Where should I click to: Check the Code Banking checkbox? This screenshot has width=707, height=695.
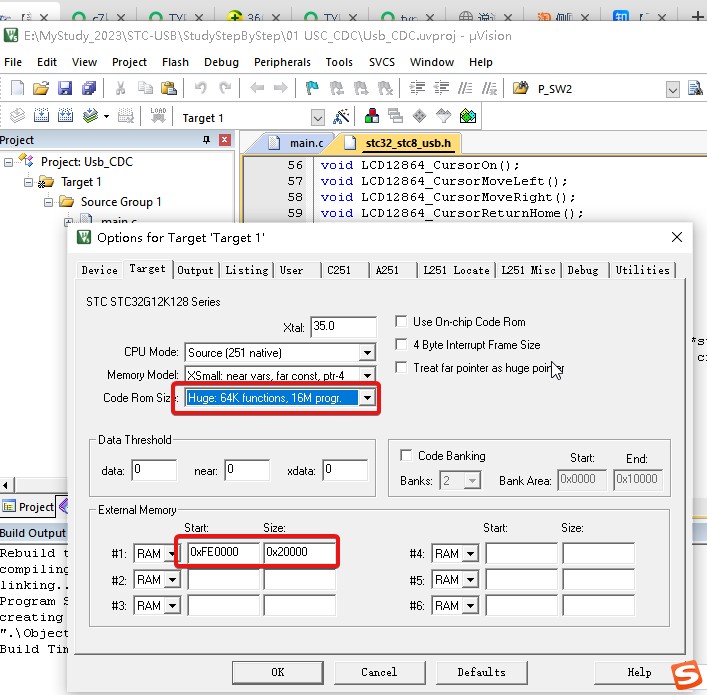(x=407, y=456)
